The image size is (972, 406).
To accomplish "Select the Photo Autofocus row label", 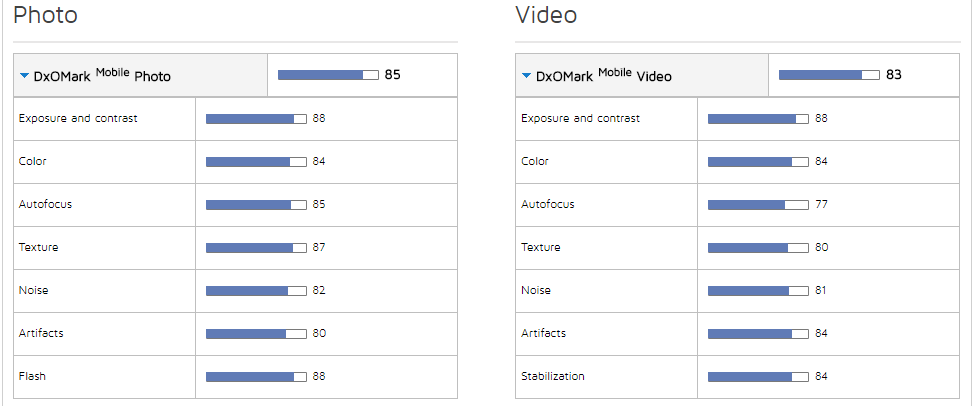I will tap(45, 204).
